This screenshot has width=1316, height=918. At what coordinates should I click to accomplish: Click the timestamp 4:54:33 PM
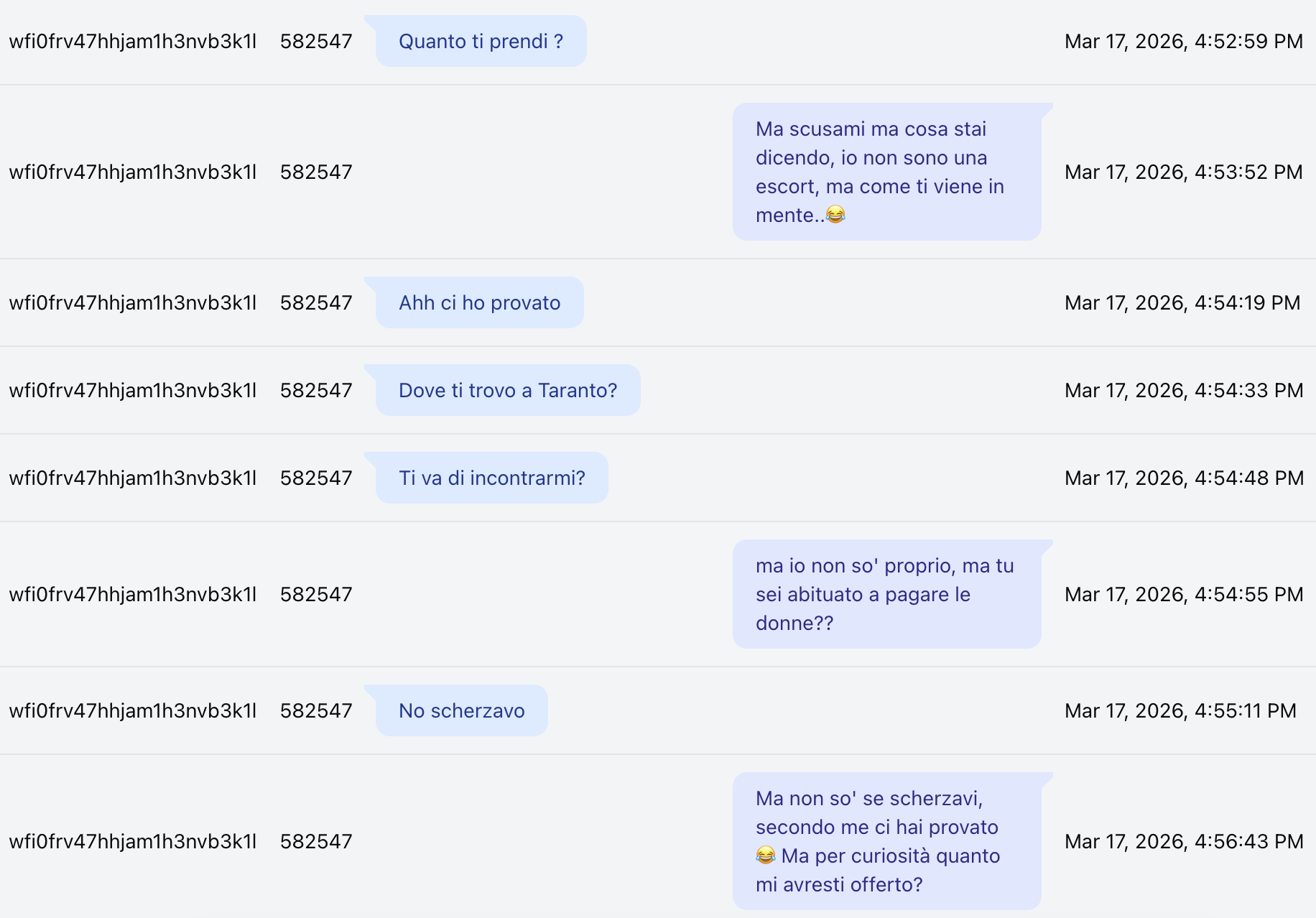1183,391
